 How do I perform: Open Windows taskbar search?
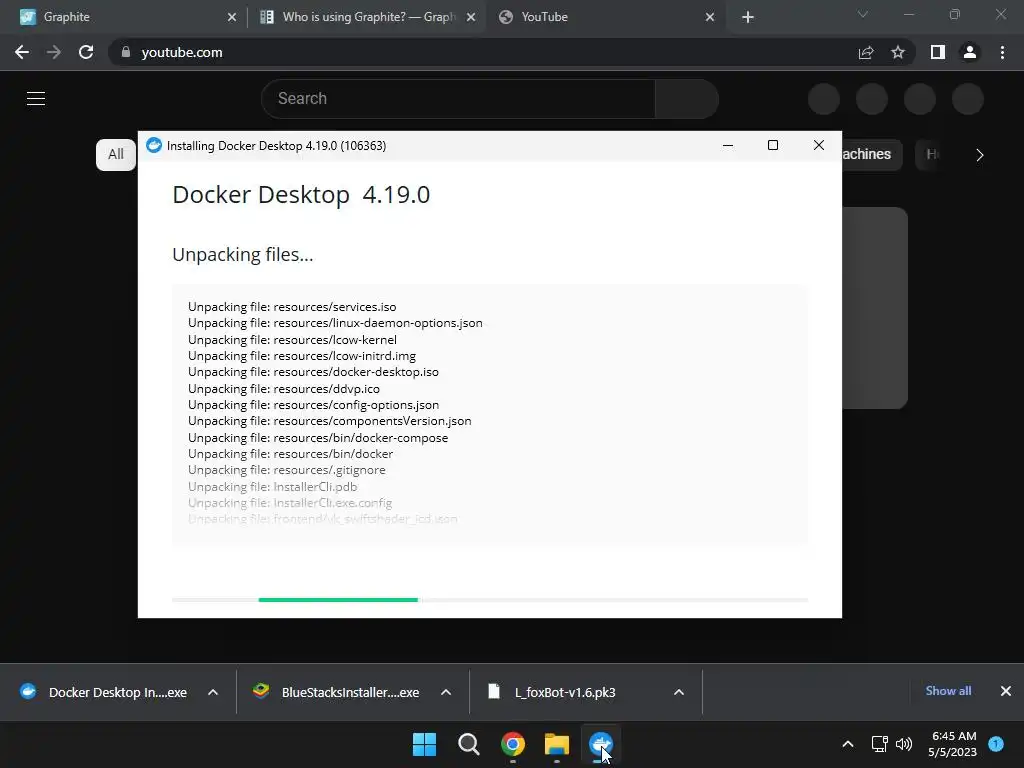[468, 744]
